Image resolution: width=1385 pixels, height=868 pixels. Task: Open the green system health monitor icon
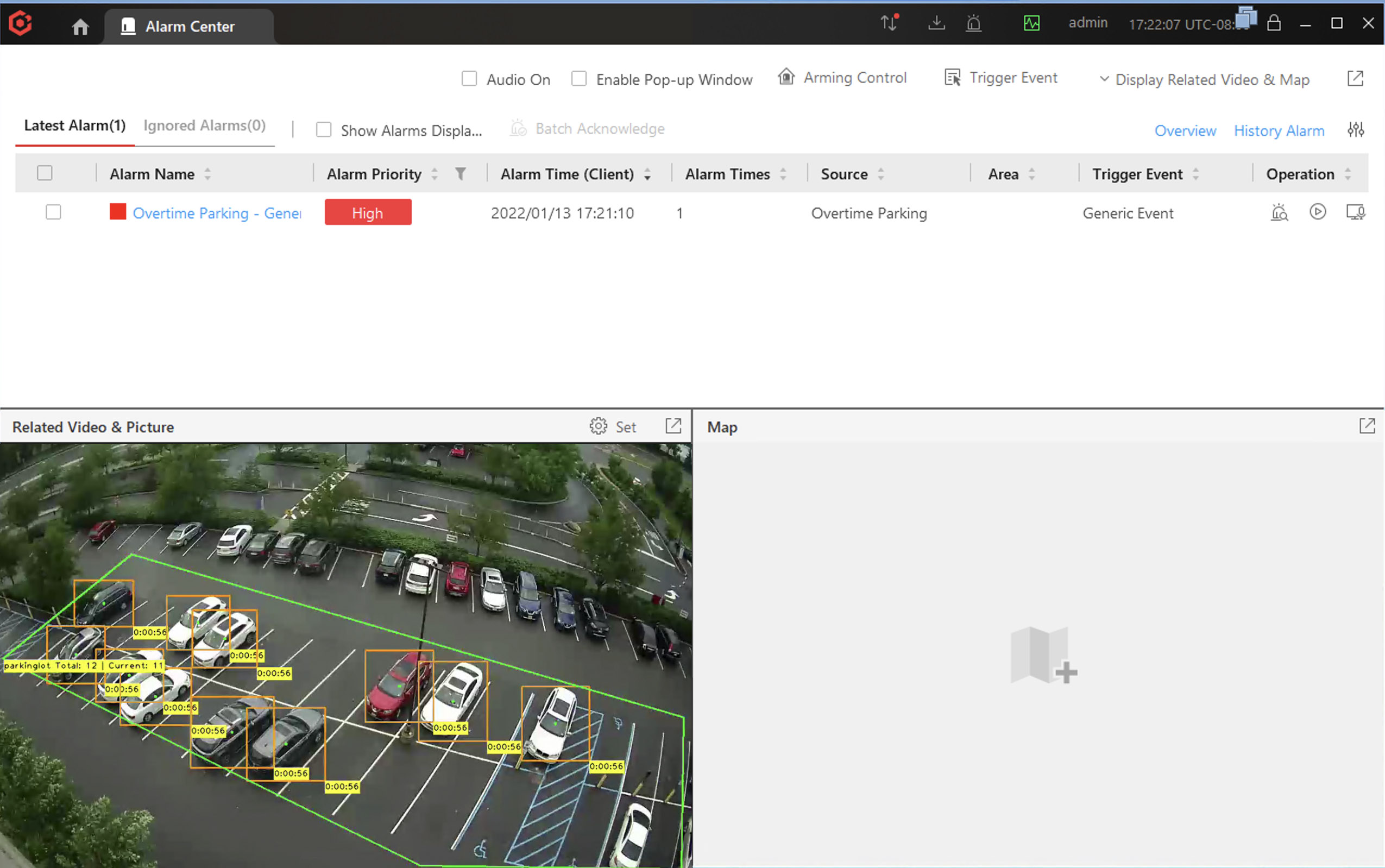pyautogui.click(x=1032, y=23)
